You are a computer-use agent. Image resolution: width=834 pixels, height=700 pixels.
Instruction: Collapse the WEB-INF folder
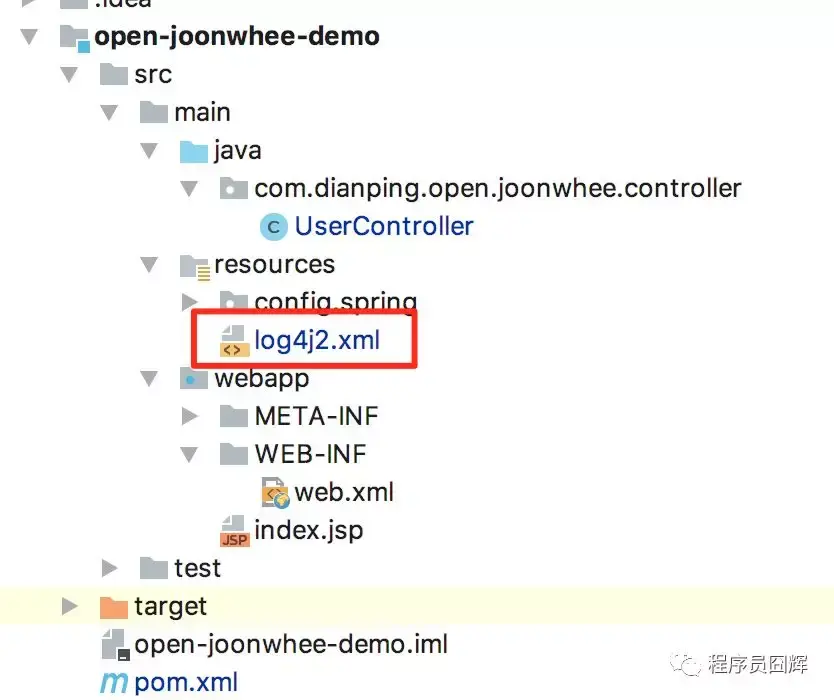[189, 454]
